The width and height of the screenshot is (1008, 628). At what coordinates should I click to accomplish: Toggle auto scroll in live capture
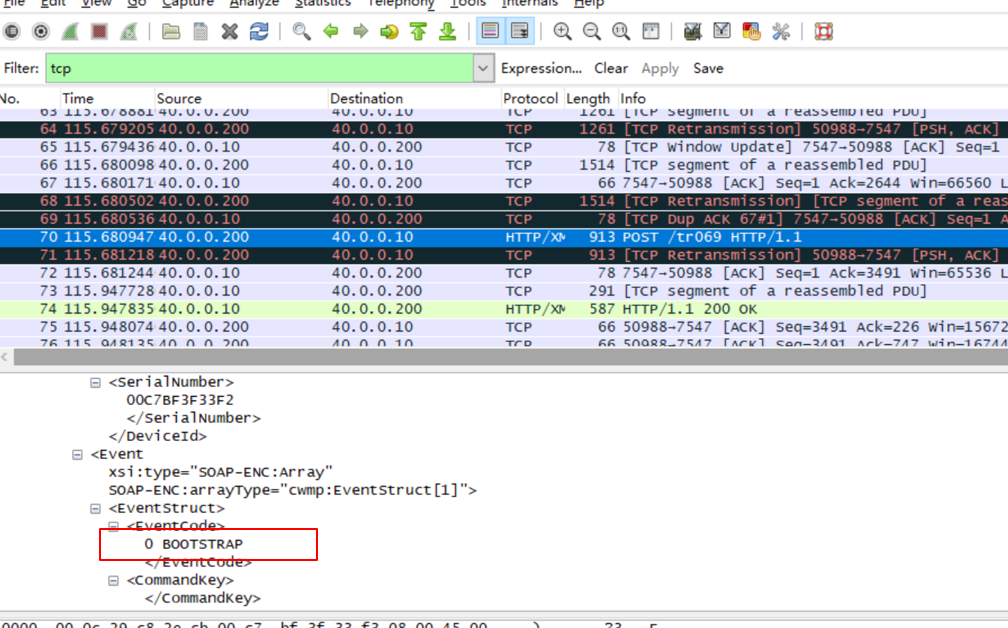coord(519,31)
